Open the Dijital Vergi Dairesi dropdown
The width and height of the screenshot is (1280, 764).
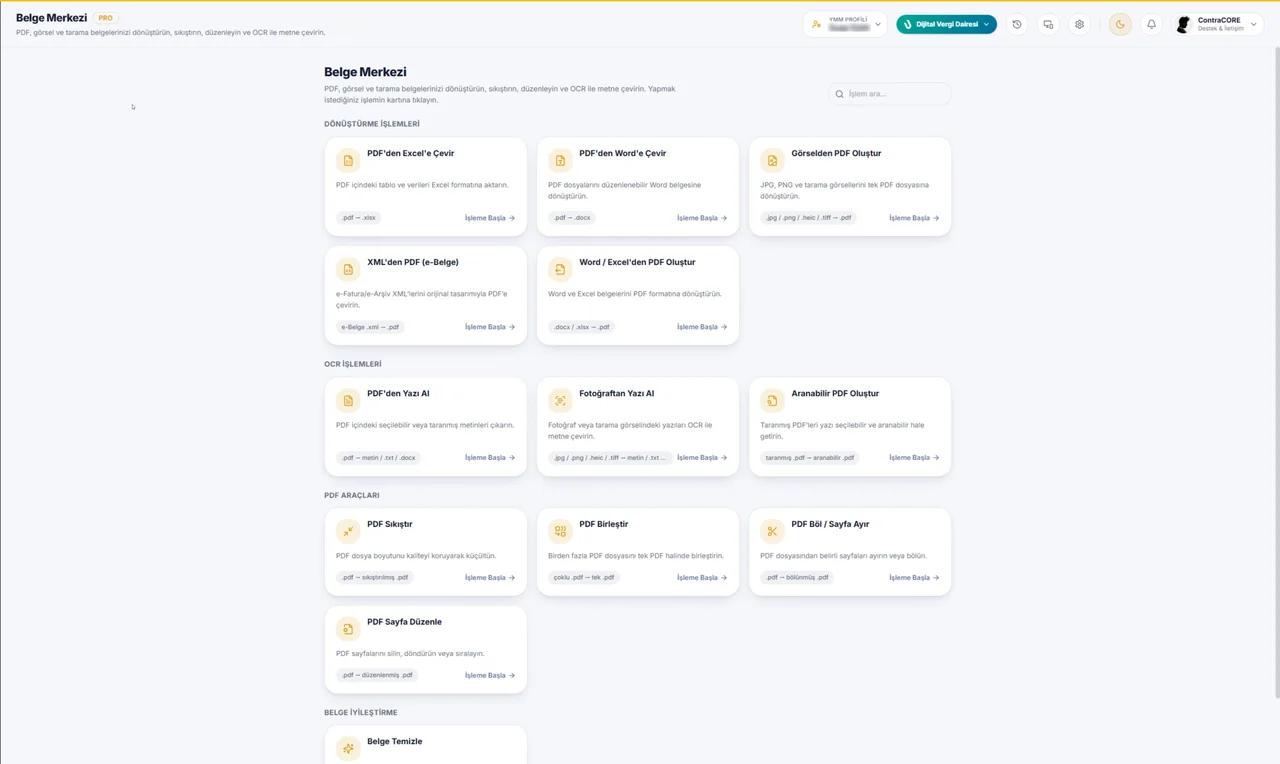click(946, 24)
